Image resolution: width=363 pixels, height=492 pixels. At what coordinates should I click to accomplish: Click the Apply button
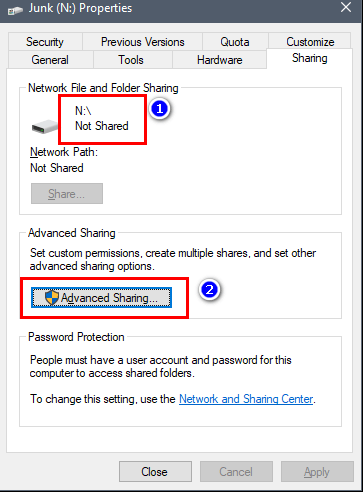(x=317, y=472)
